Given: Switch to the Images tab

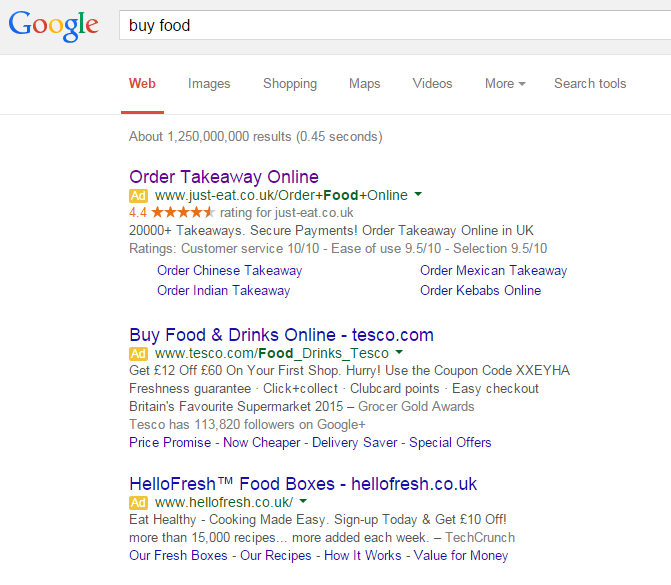Looking at the screenshot, I should click(209, 83).
